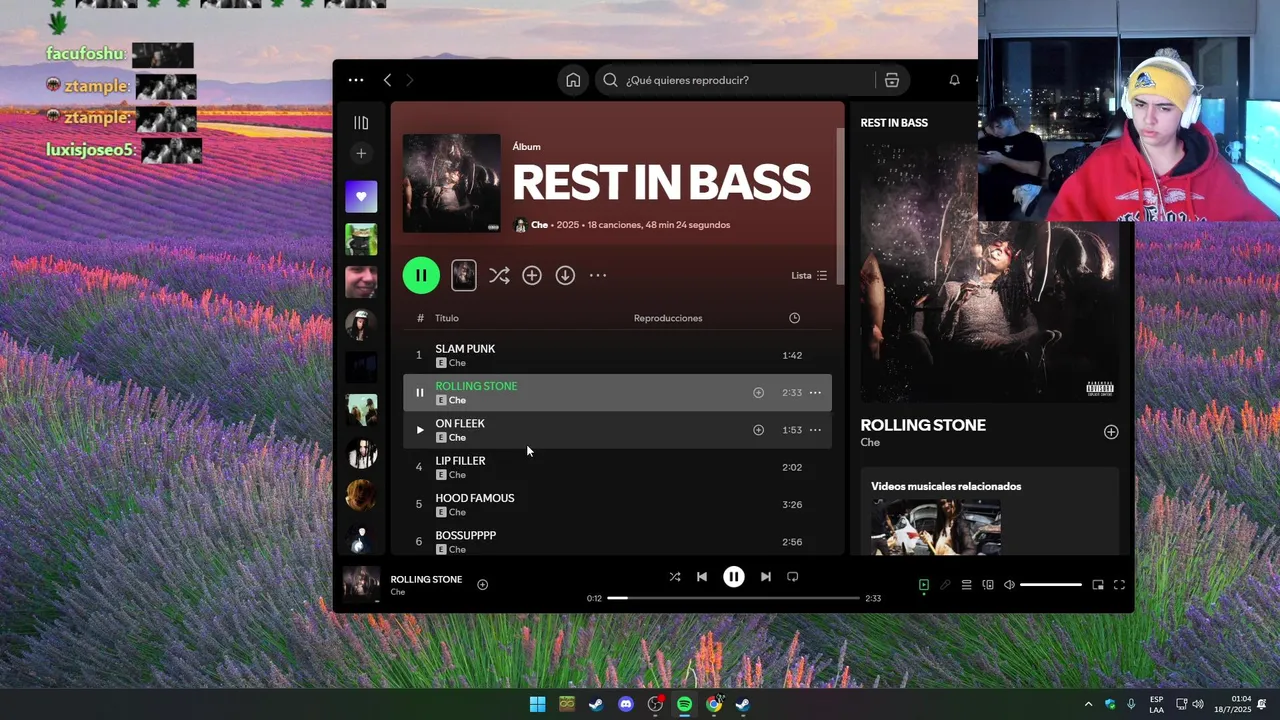Skip to previous track

[x=702, y=577]
